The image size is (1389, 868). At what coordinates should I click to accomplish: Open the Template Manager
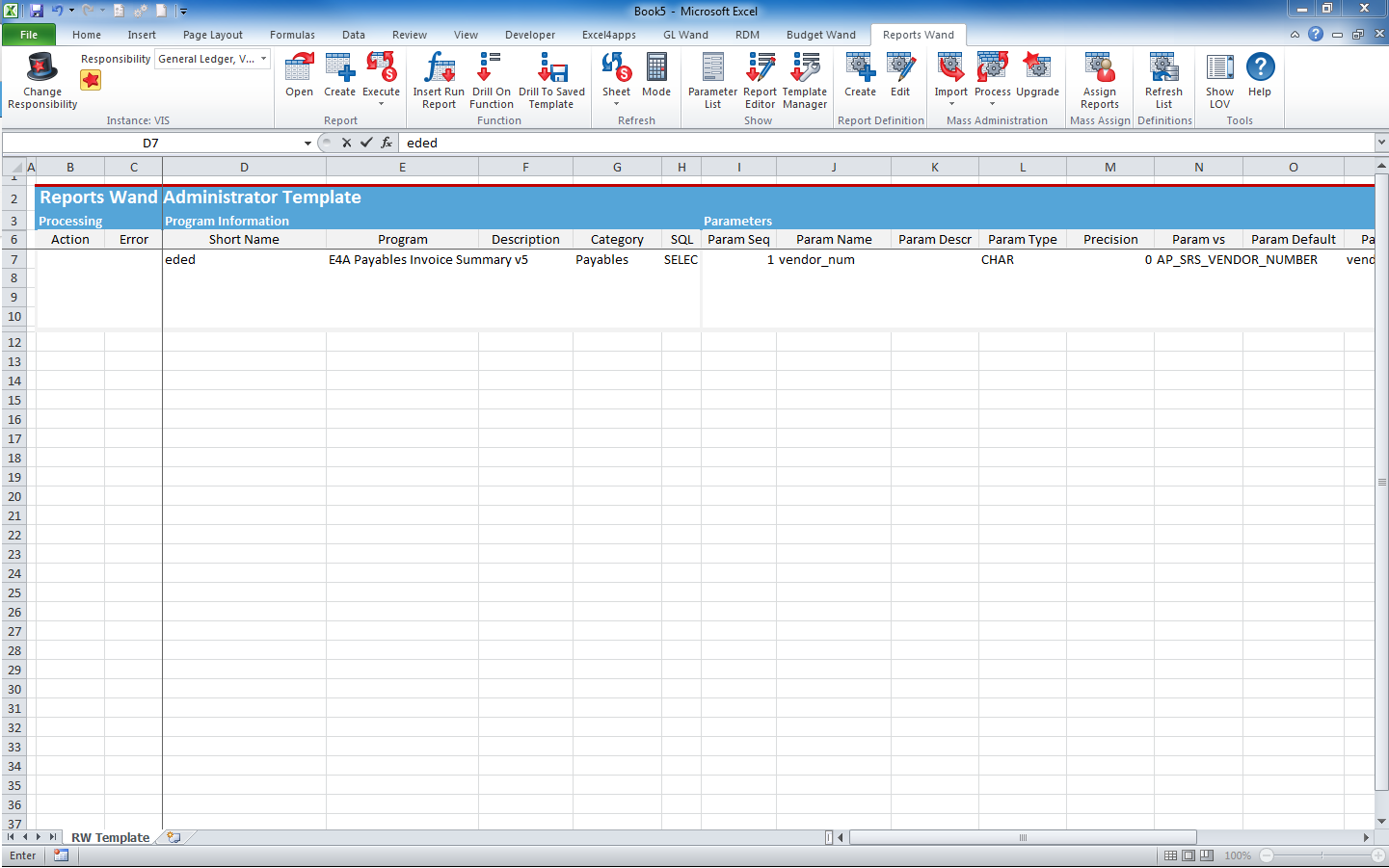pos(804,67)
